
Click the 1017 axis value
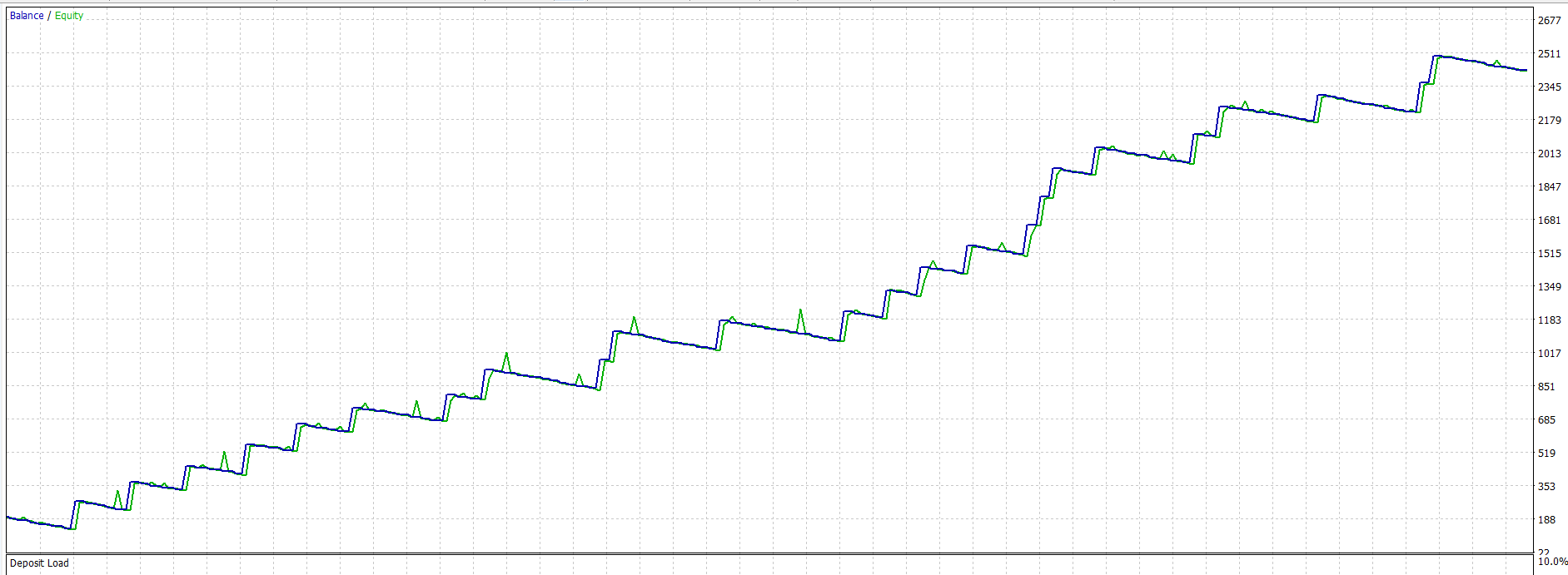1550,354
